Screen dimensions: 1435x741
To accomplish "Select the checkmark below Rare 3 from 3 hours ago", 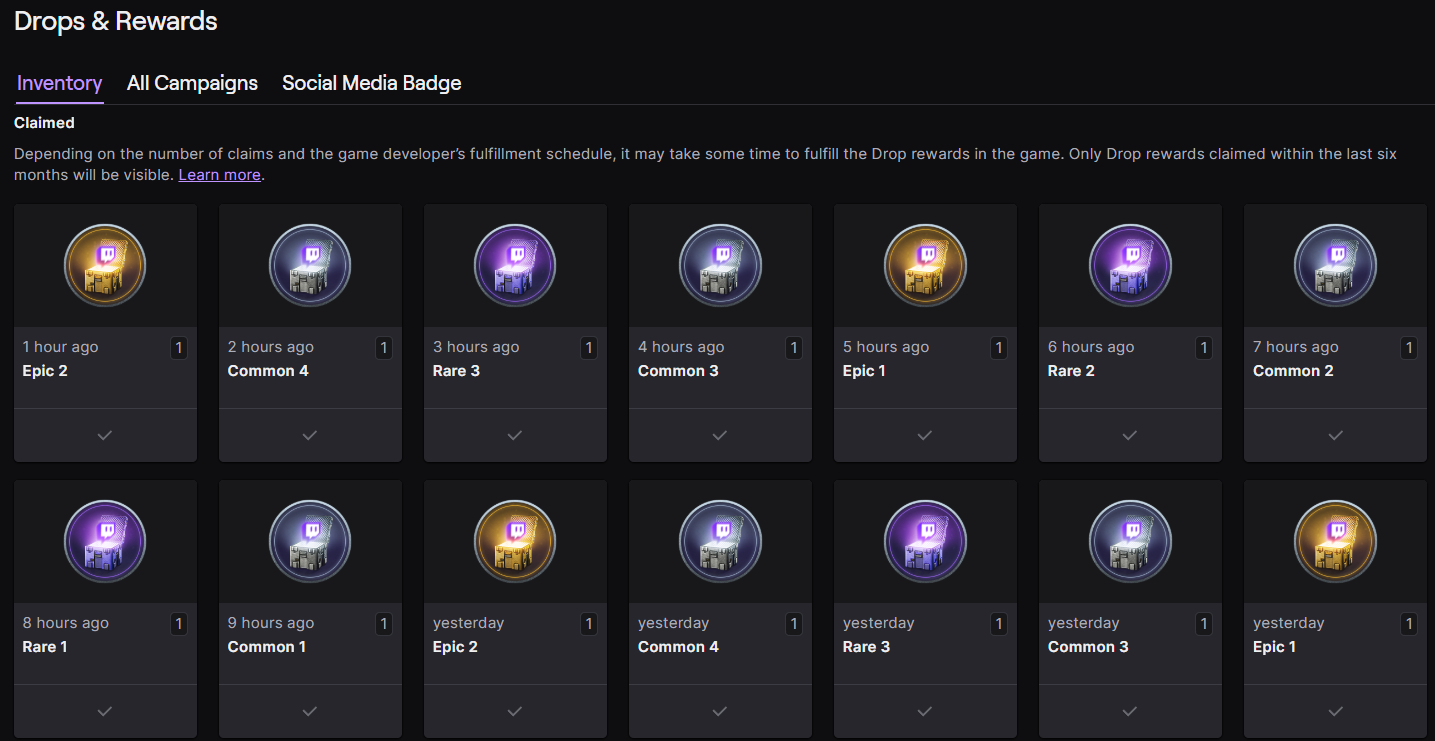I will coord(515,435).
